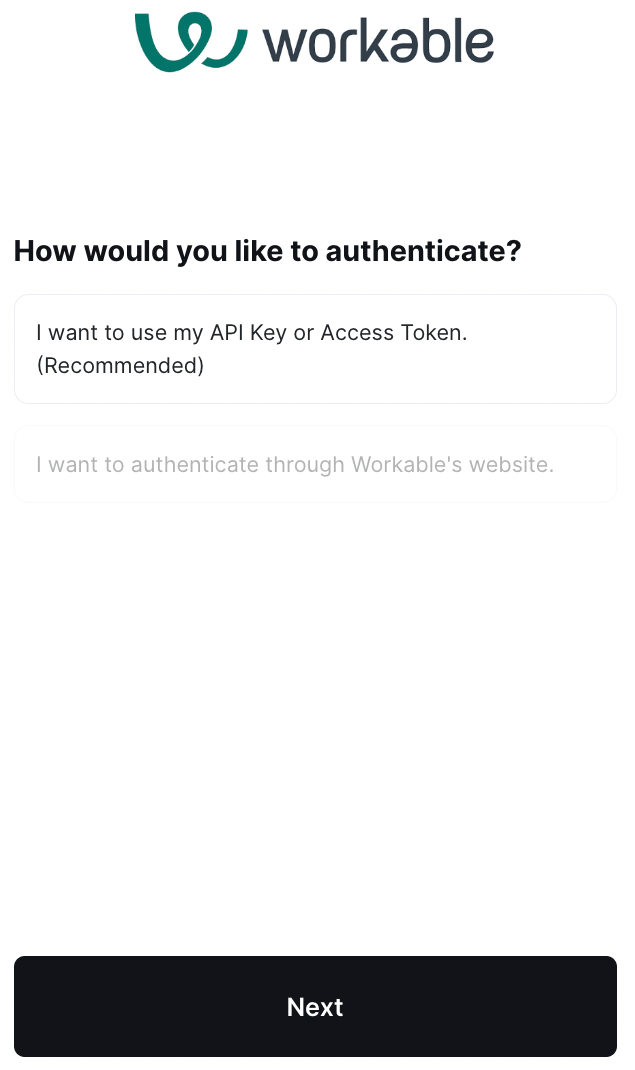Image resolution: width=635 pixels, height=1070 pixels.
Task: Click the workable wordmark text
Action: 379,42
